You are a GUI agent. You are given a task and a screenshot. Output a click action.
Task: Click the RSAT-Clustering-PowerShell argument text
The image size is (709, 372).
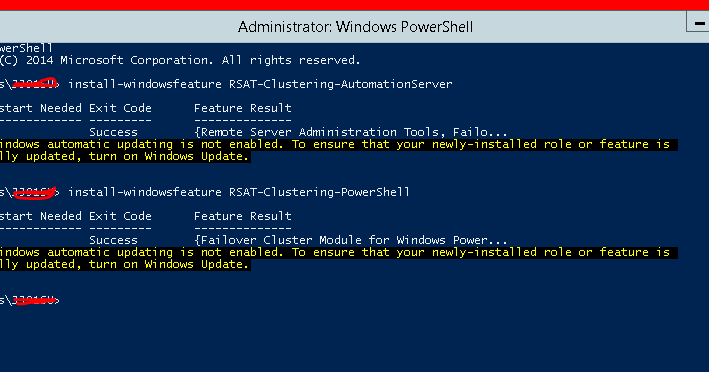pos(319,192)
